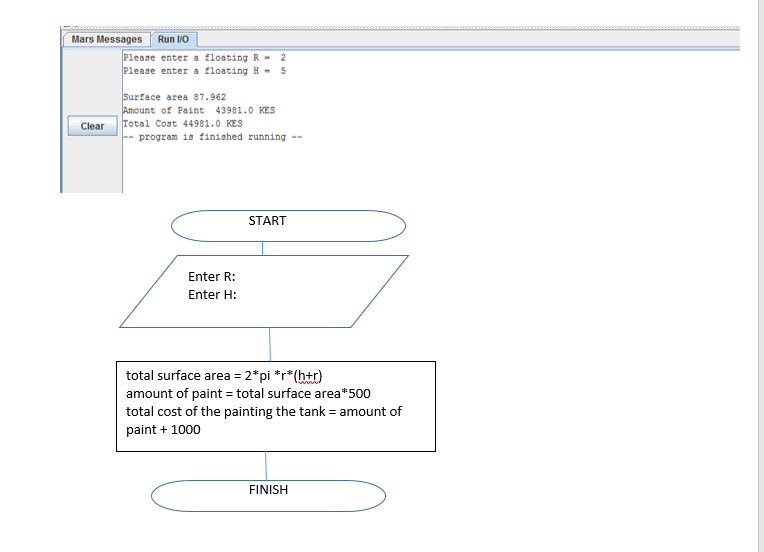Select the FINISH terminator shape
Viewport: 764px width, 552px height.
268,495
